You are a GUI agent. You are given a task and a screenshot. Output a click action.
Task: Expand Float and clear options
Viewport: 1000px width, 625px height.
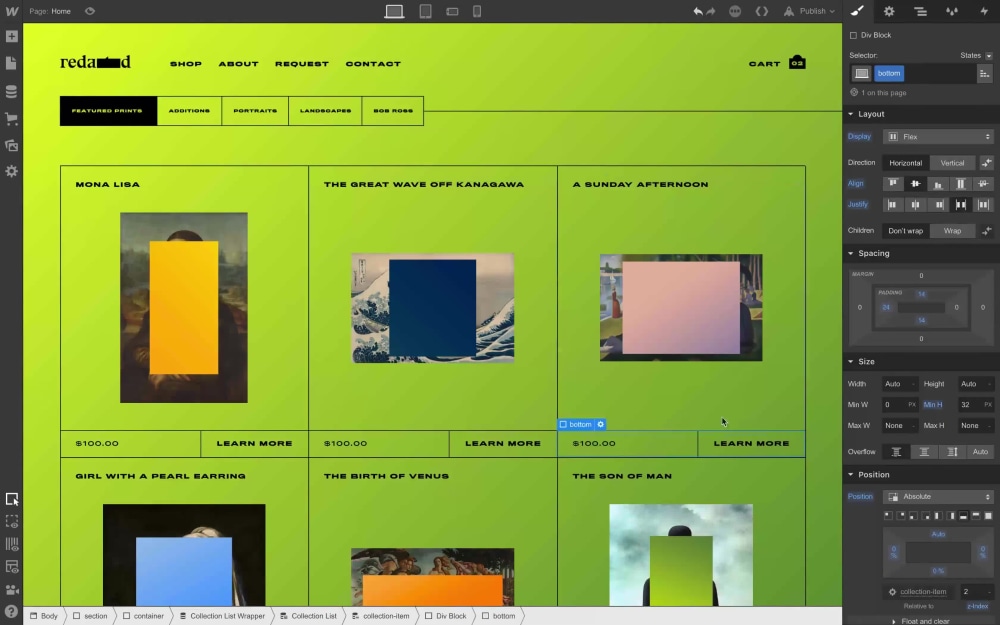pyautogui.click(x=920, y=621)
